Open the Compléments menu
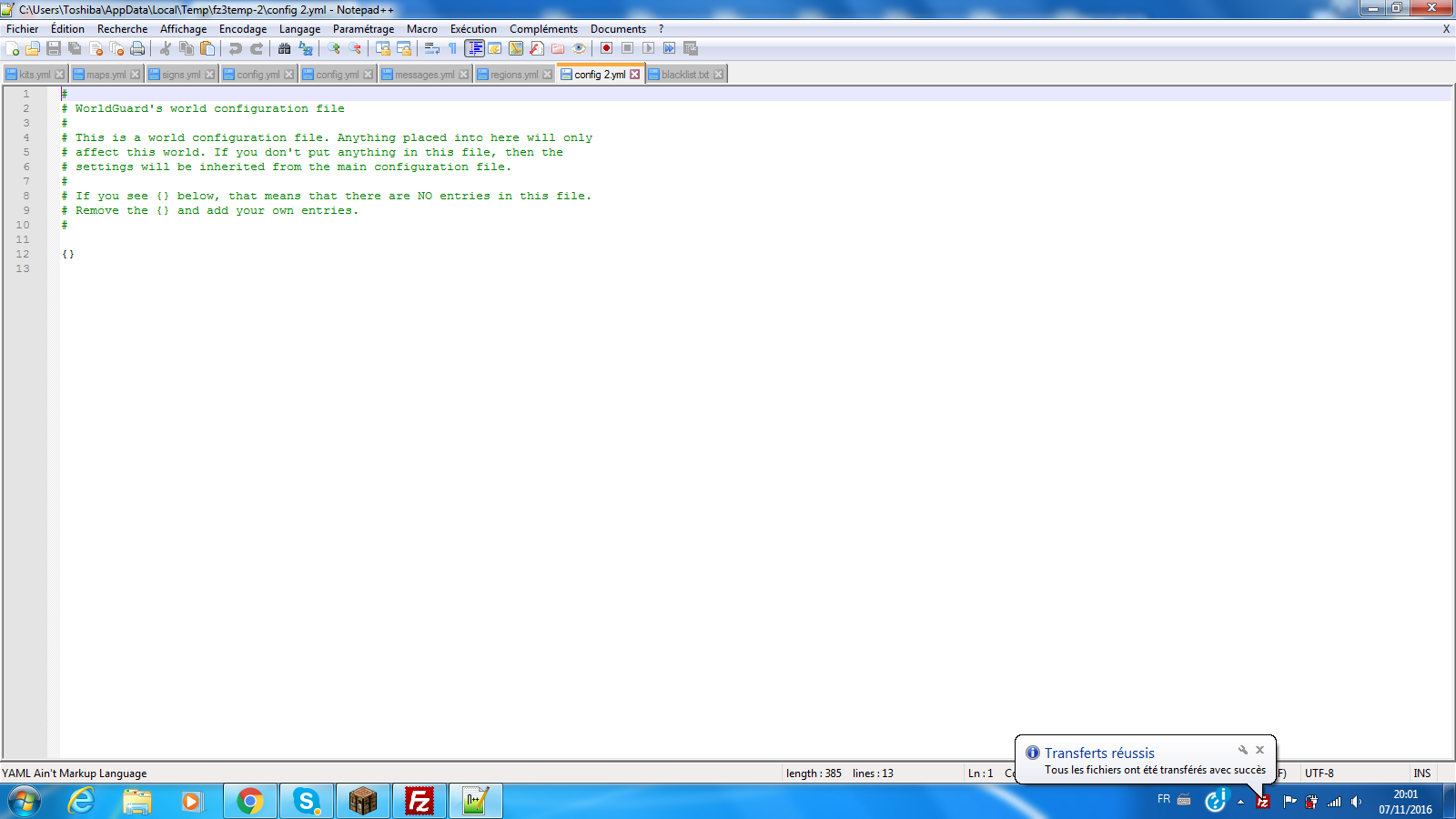This screenshot has width=1456, height=819. [543, 29]
